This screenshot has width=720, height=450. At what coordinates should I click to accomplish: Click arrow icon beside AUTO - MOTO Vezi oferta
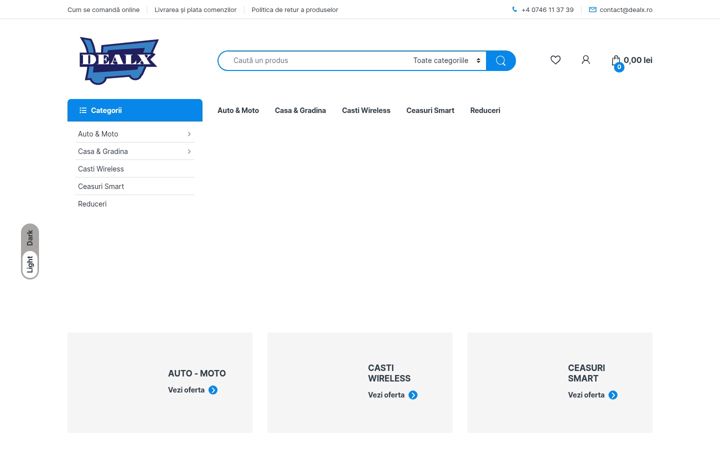(x=213, y=390)
